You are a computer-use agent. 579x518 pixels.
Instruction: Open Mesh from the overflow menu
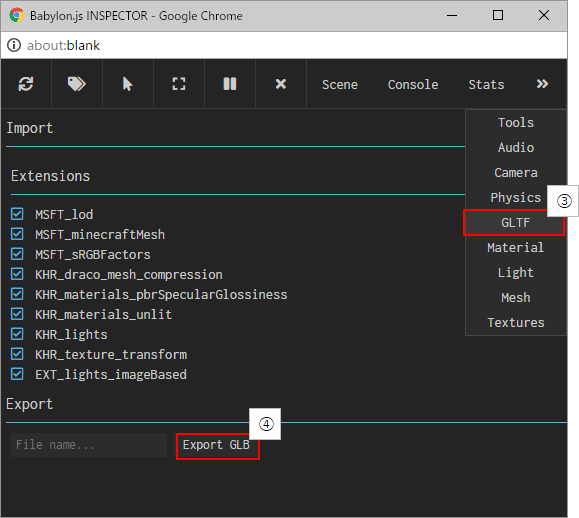tap(516, 298)
